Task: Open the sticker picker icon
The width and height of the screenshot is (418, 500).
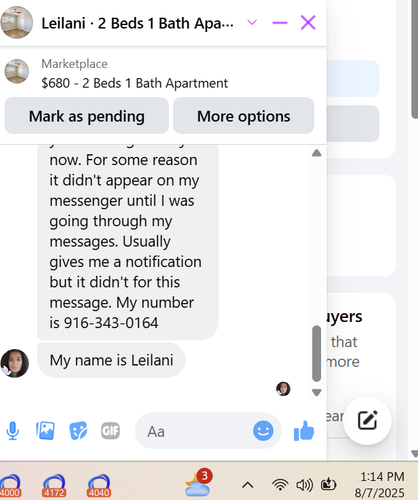Action: [78, 431]
